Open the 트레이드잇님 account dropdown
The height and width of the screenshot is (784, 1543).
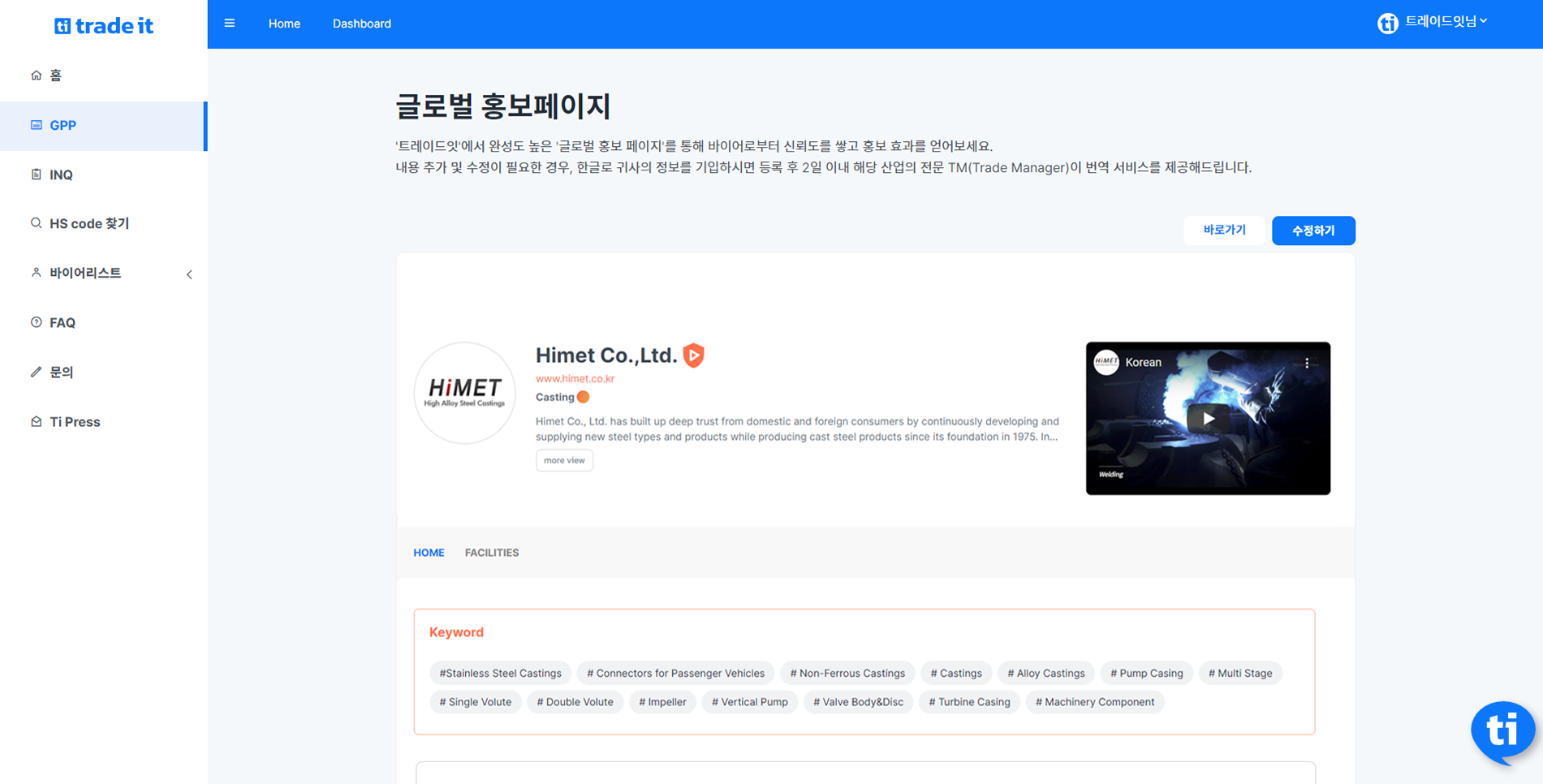pos(1446,22)
